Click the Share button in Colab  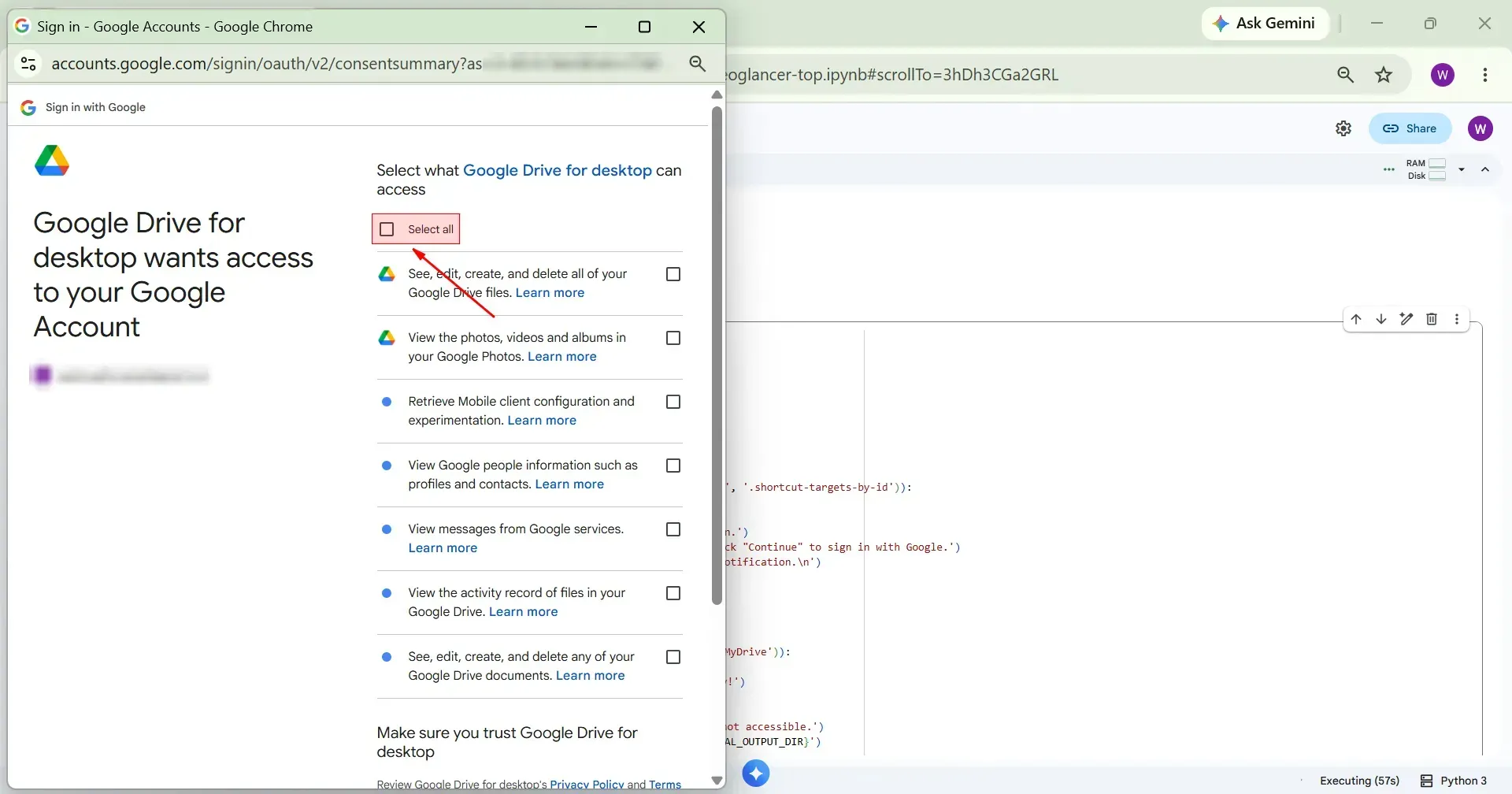click(x=1410, y=128)
